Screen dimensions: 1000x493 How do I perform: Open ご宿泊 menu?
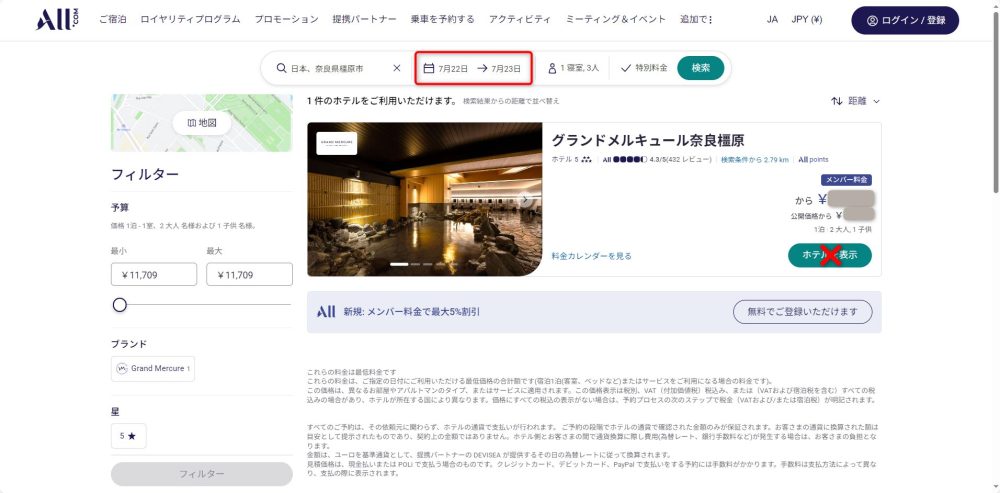113,20
